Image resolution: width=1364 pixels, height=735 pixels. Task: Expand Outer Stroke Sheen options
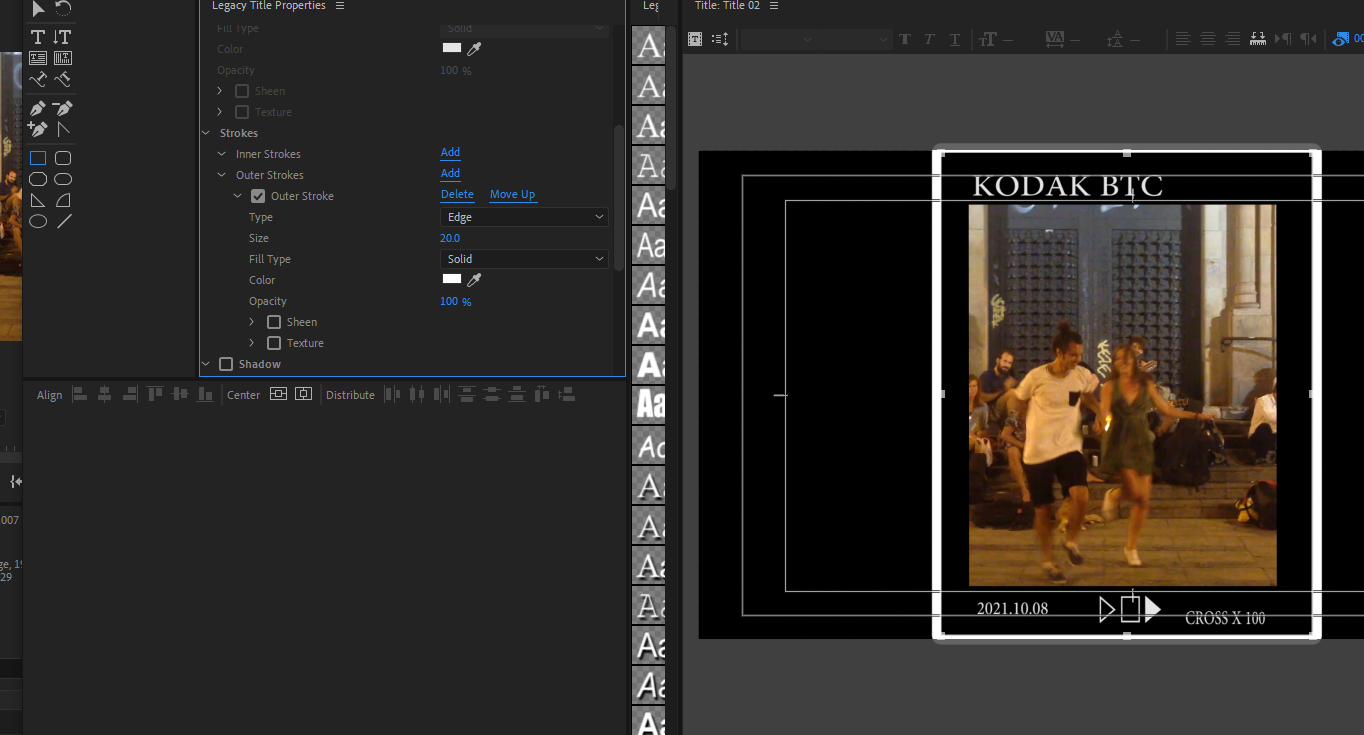tap(254, 322)
